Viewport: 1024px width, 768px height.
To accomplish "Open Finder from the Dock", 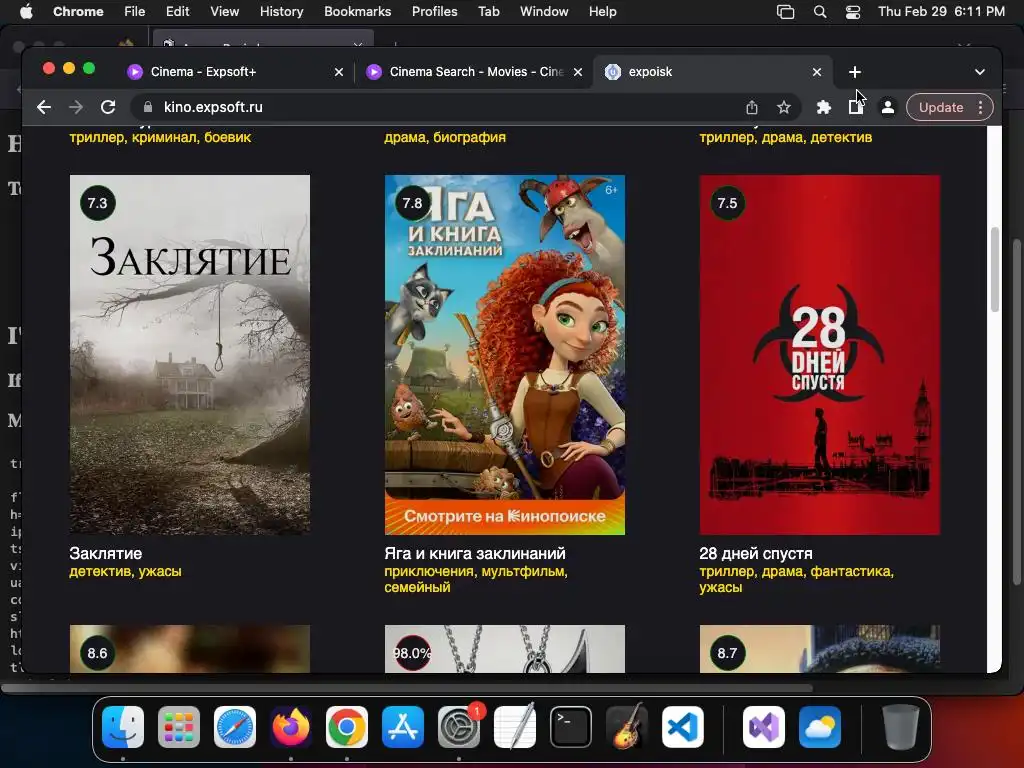I will tap(123, 727).
